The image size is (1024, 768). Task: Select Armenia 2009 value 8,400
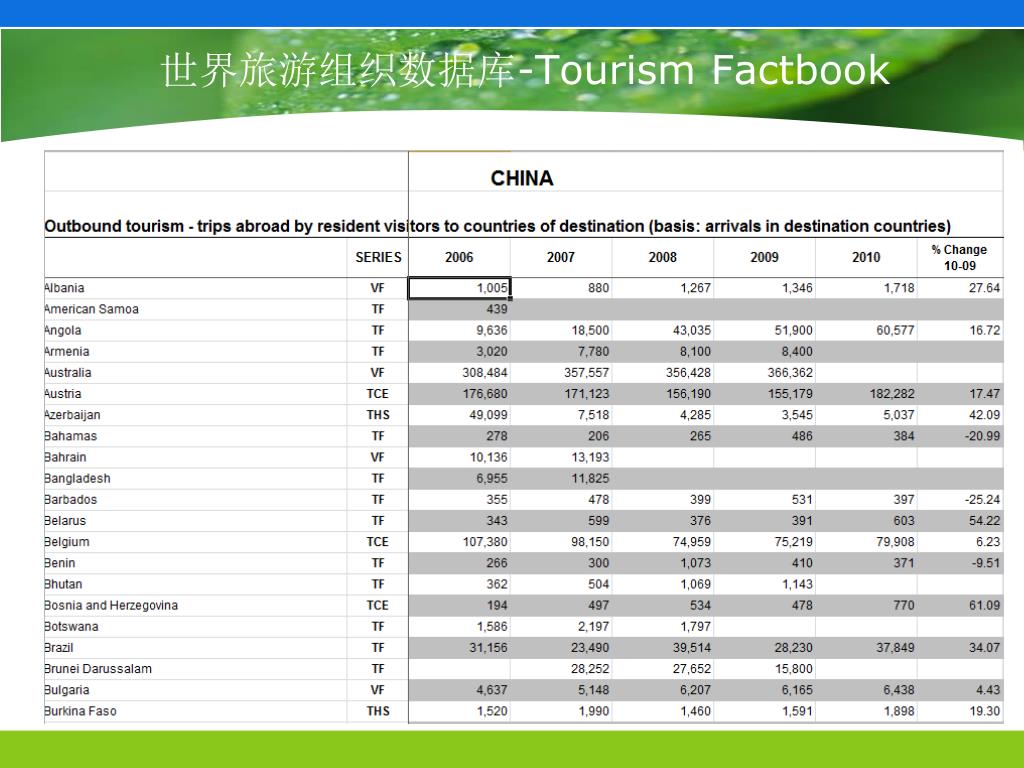[797, 351]
